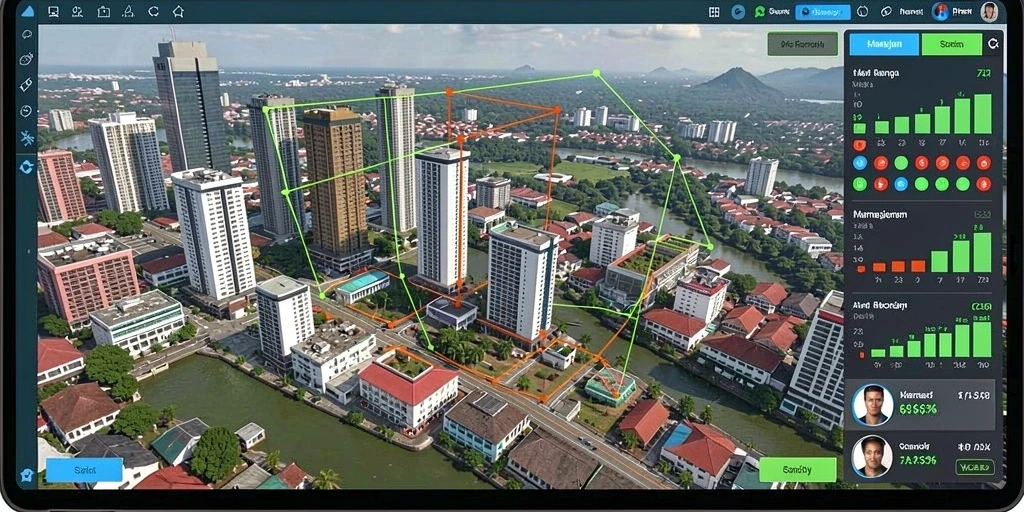Open the four-square grid view icon
Screen dimensions: 1024x512
[x=714, y=12]
